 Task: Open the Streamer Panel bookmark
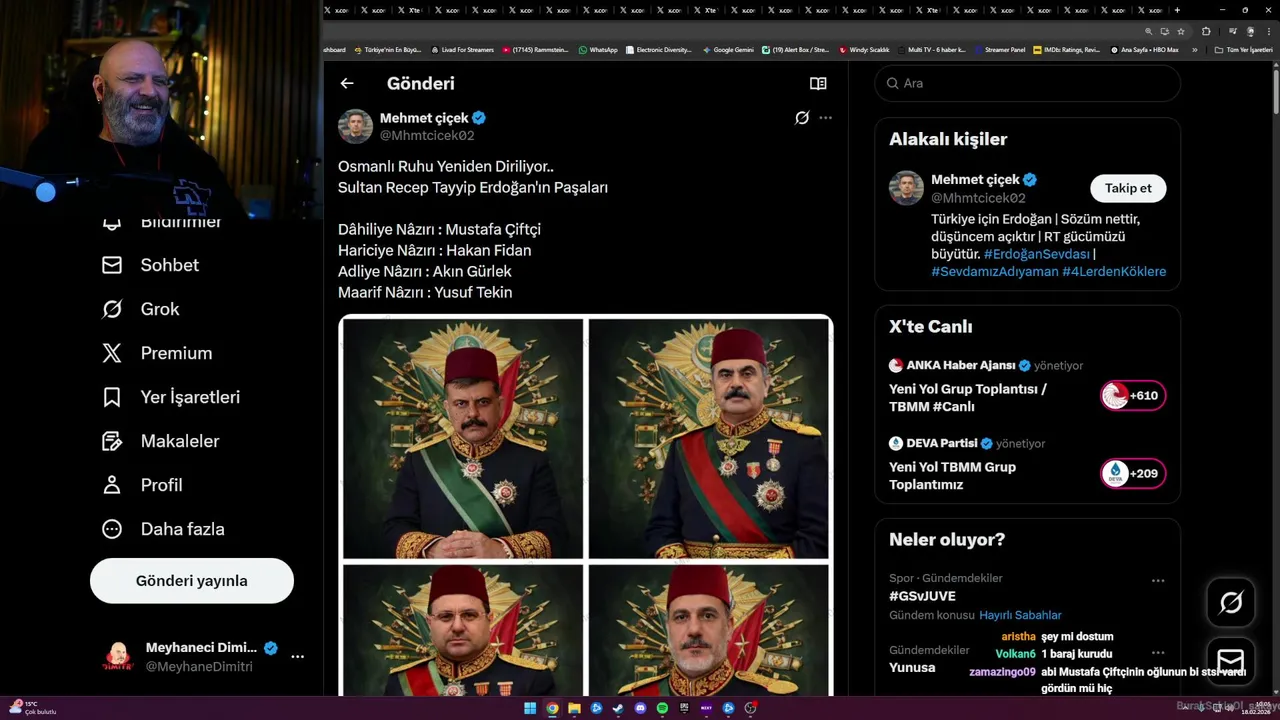pyautogui.click(x=1000, y=49)
